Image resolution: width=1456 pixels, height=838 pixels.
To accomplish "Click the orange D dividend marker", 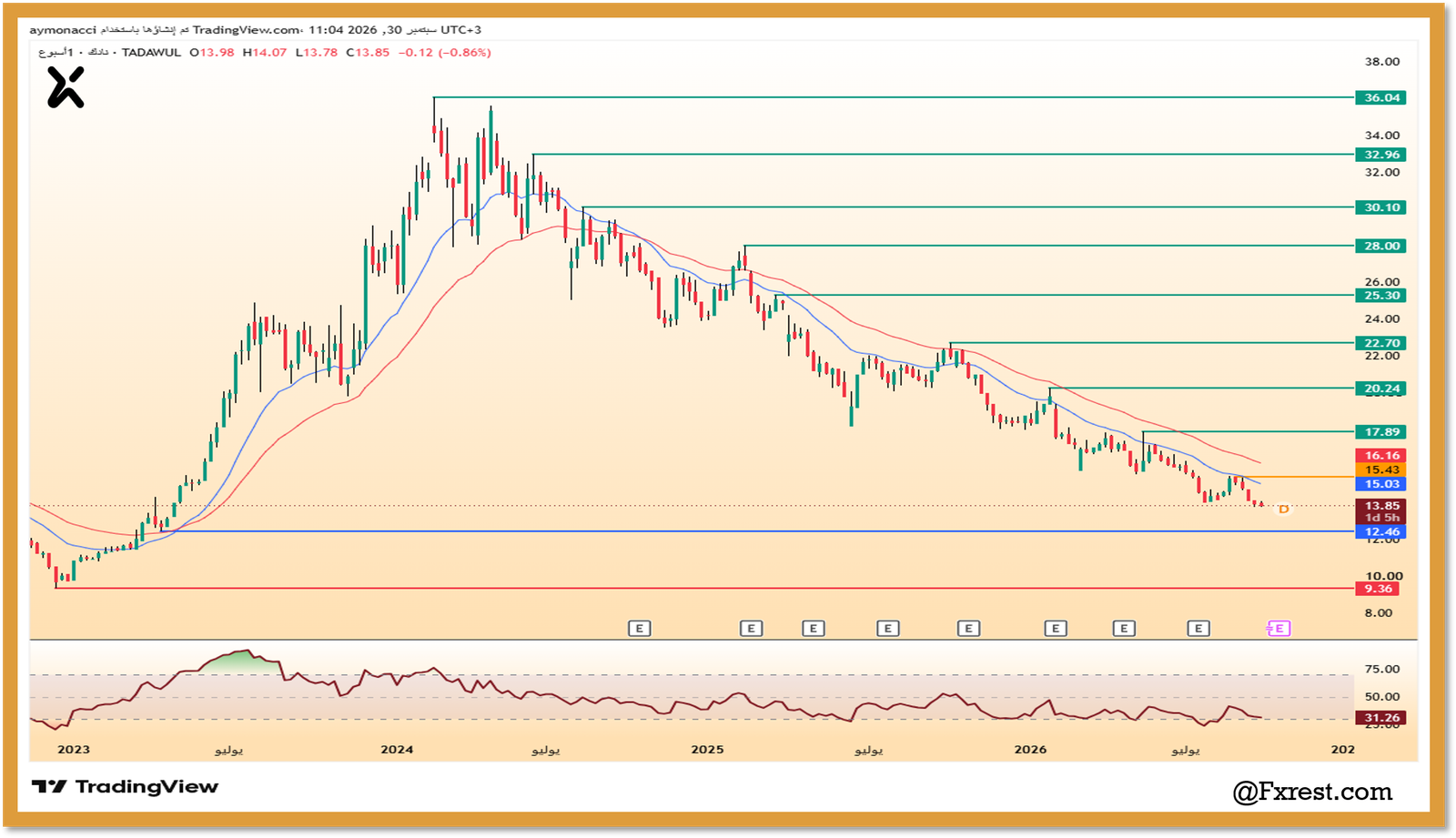I will [1283, 510].
